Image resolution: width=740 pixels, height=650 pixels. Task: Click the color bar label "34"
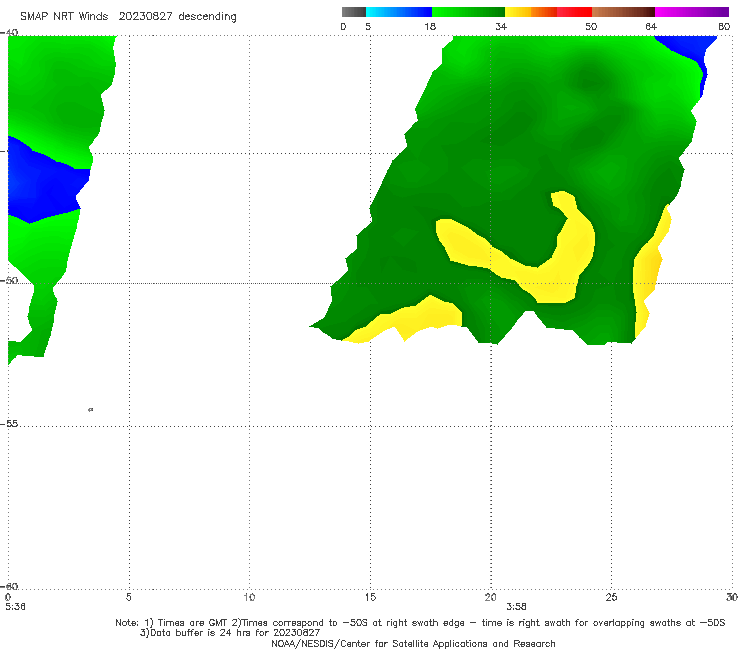click(501, 26)
